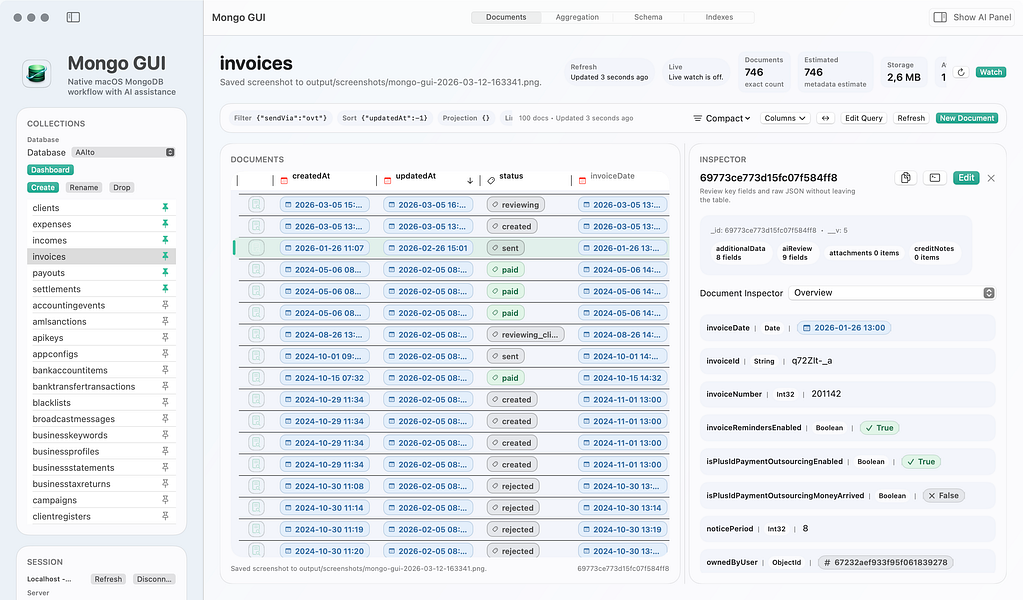Unpin the clients collection
Viewport: 1023px width, 600px height.
pos(165,207)
